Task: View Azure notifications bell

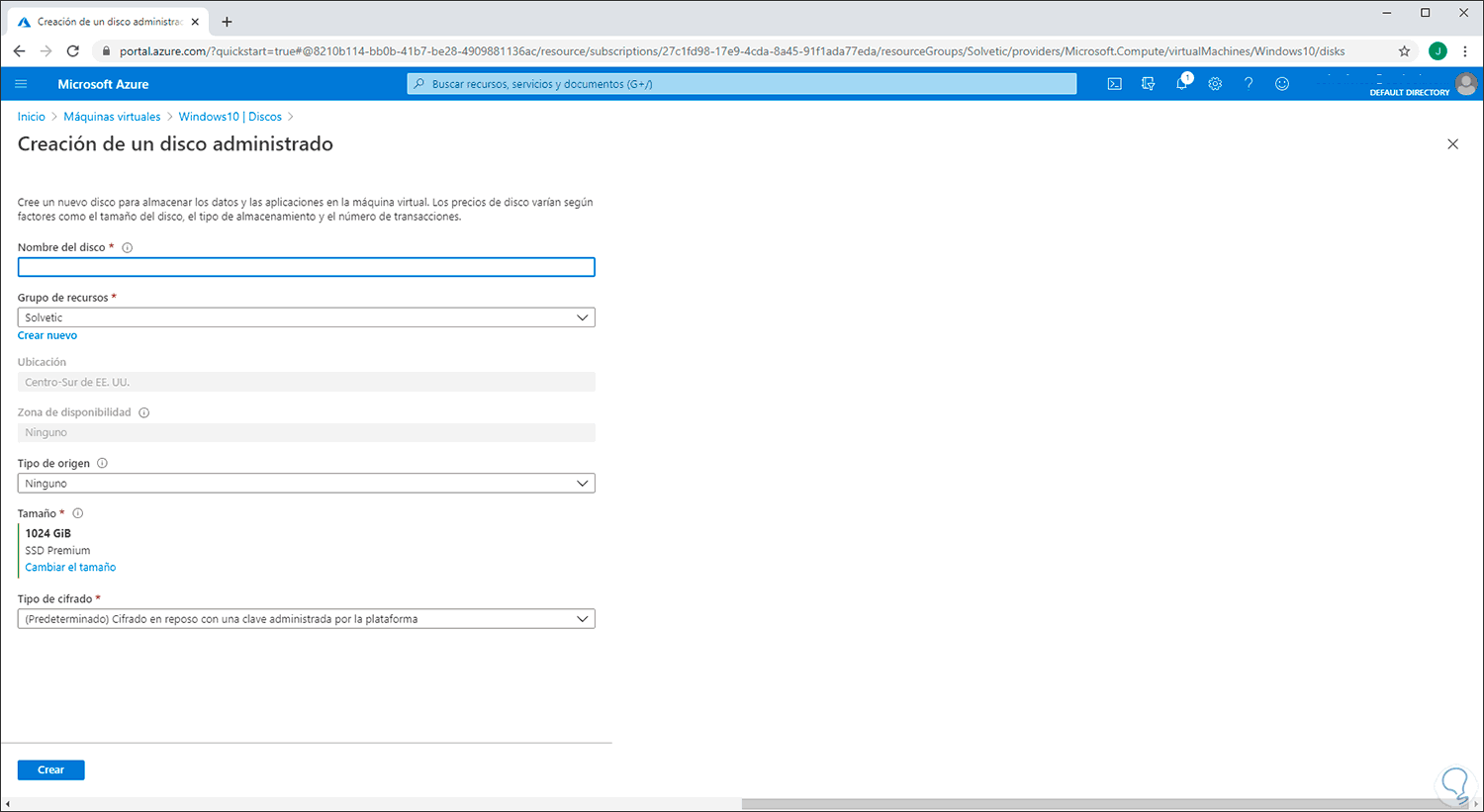Action: coord(1182,83)
